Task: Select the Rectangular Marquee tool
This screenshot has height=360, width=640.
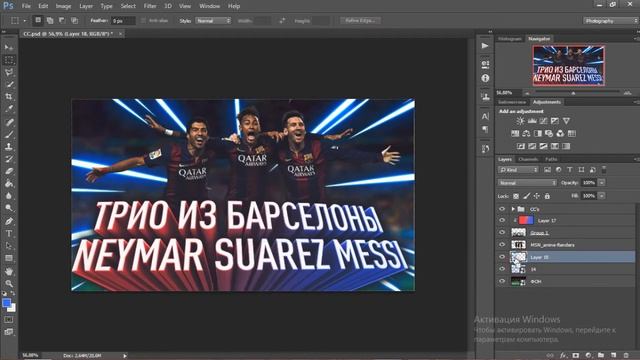Action: 9,60
